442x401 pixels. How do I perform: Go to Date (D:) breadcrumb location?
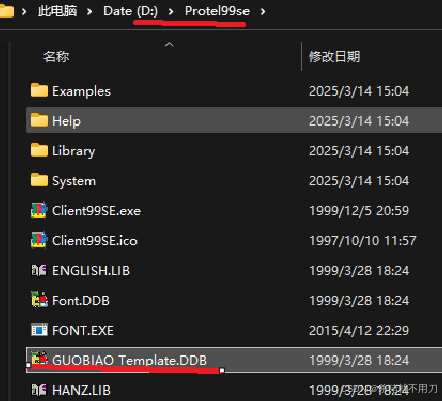tap(130, 11)
